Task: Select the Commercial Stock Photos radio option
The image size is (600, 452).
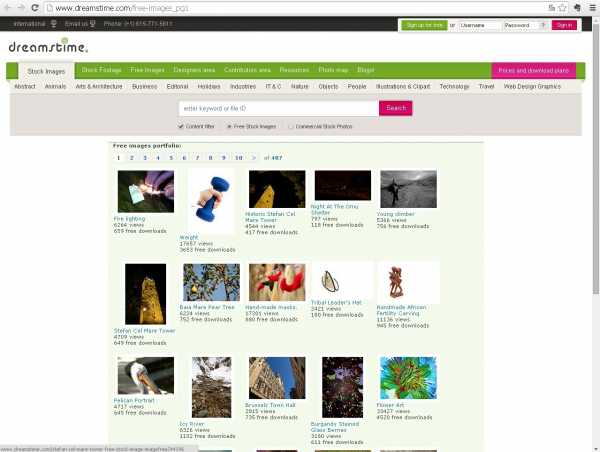Action: pyautogui.click(x=291, y=126)
